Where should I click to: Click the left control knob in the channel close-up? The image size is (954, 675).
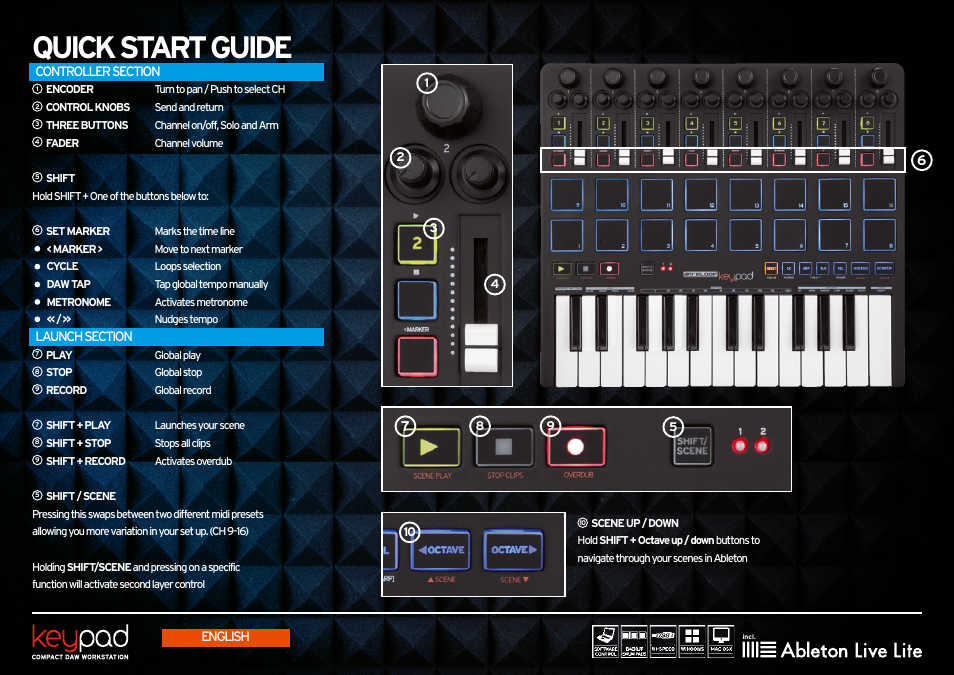pyautogui.click(x=414, y=172)
